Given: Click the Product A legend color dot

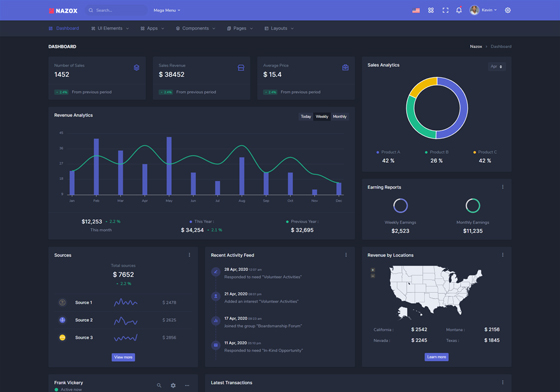Looking at the screenshot, I should [378, 152].
